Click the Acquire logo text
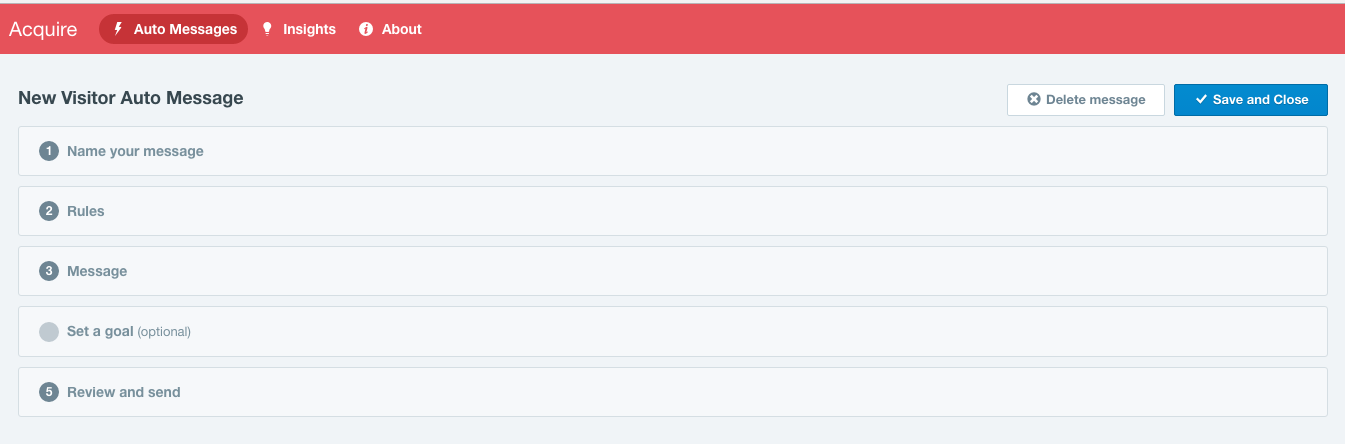The height and width of the screenshot is (444, 1345). tap(43, 29)
